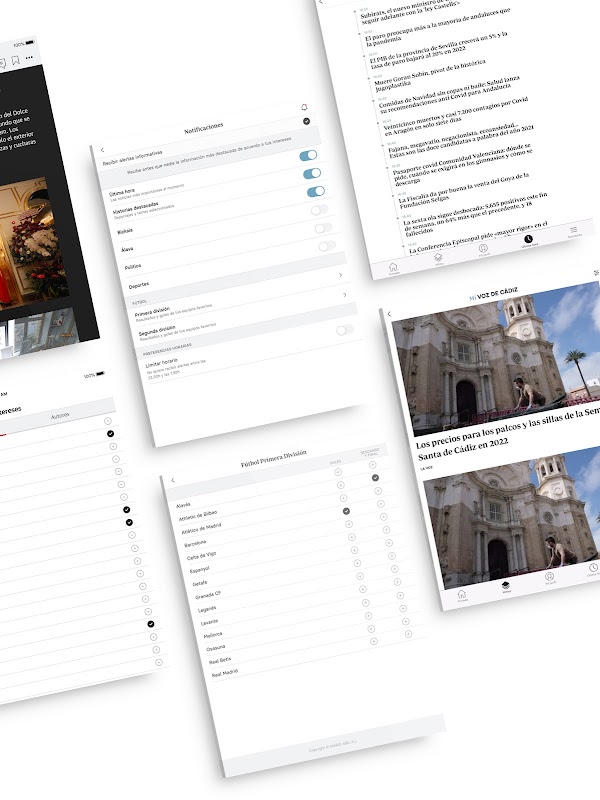
Task: Open headline 'El paro preocupa más'
Action: click(x=439, y=29)
